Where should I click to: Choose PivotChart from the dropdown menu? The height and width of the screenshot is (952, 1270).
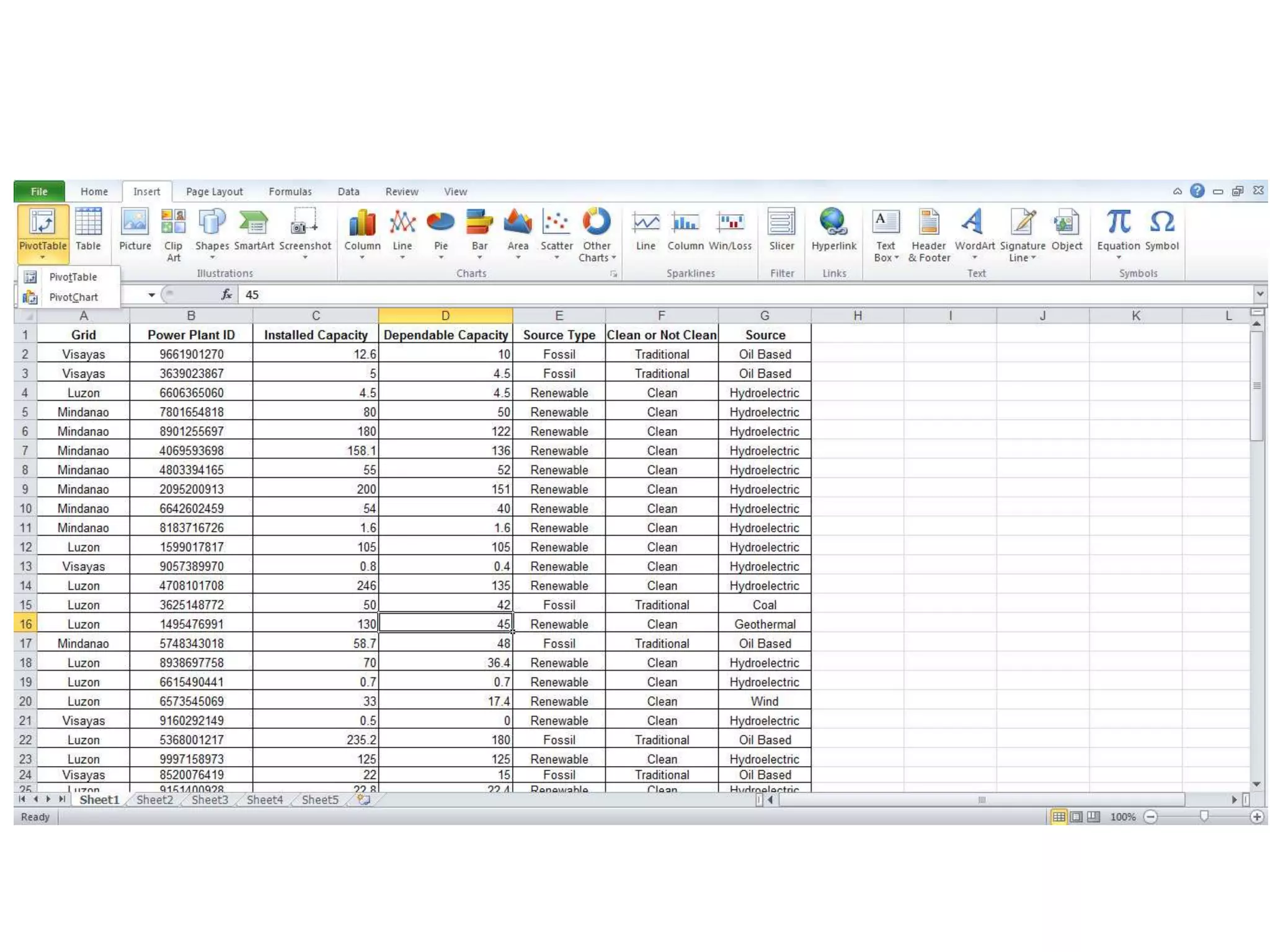[73, 297]
